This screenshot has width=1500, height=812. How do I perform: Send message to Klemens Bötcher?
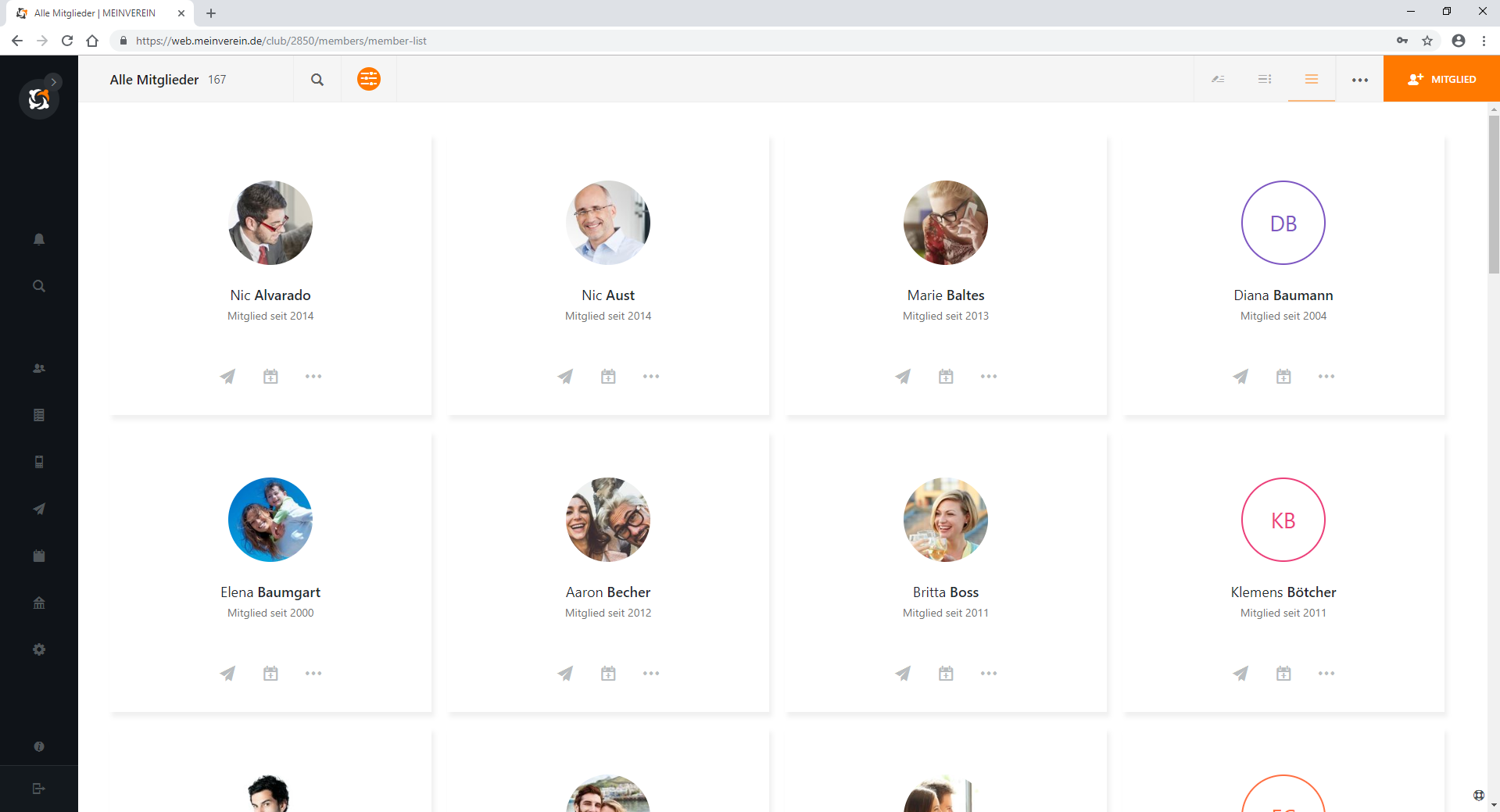click(1240, 674)
